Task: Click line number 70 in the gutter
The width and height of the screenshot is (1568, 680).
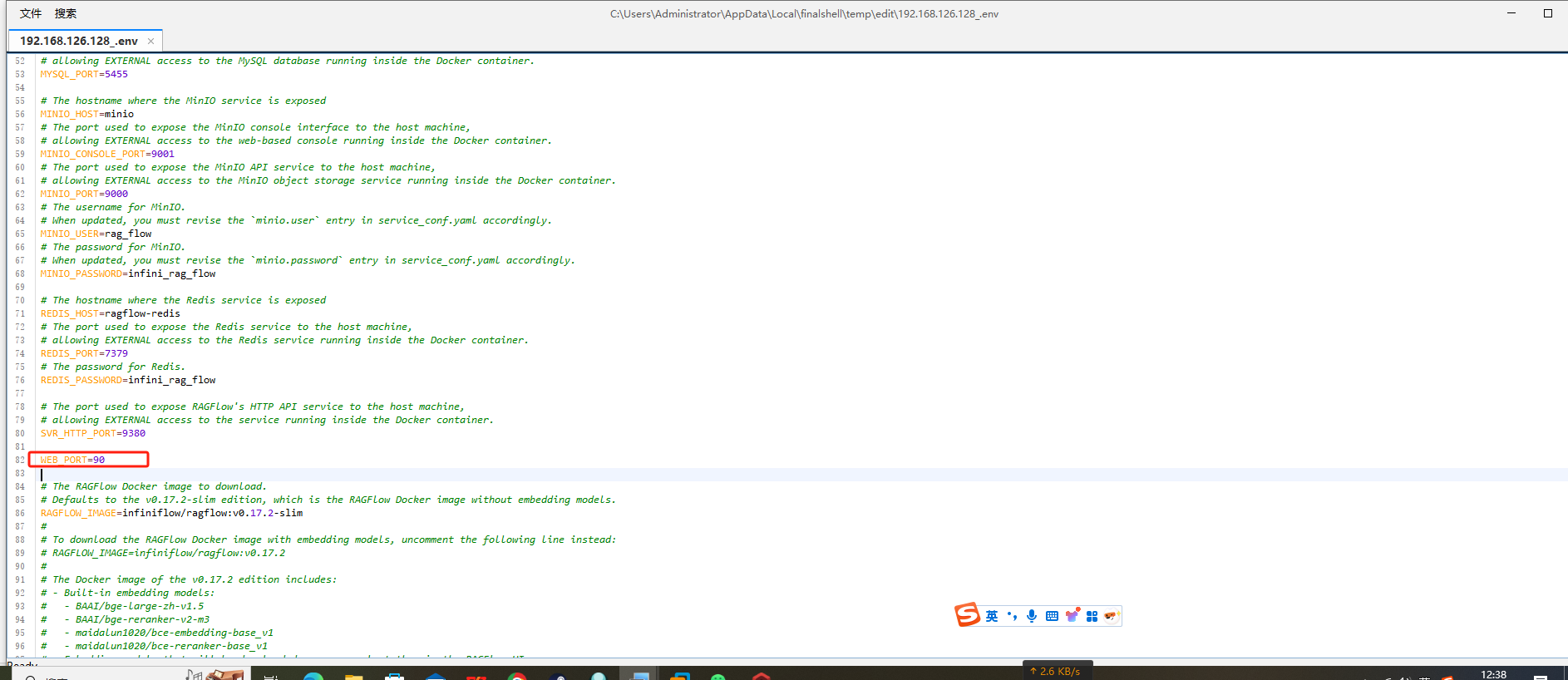Action: click(20, 300)
